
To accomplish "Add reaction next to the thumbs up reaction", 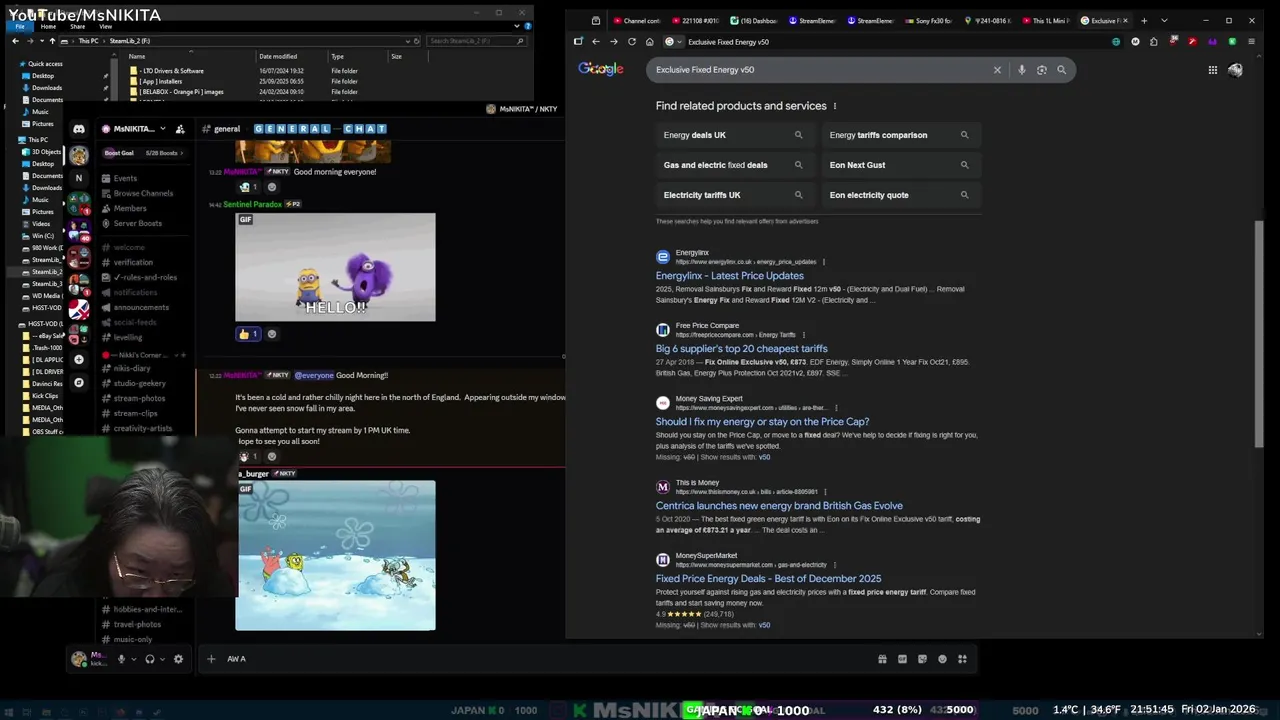I will pos(271,334).
